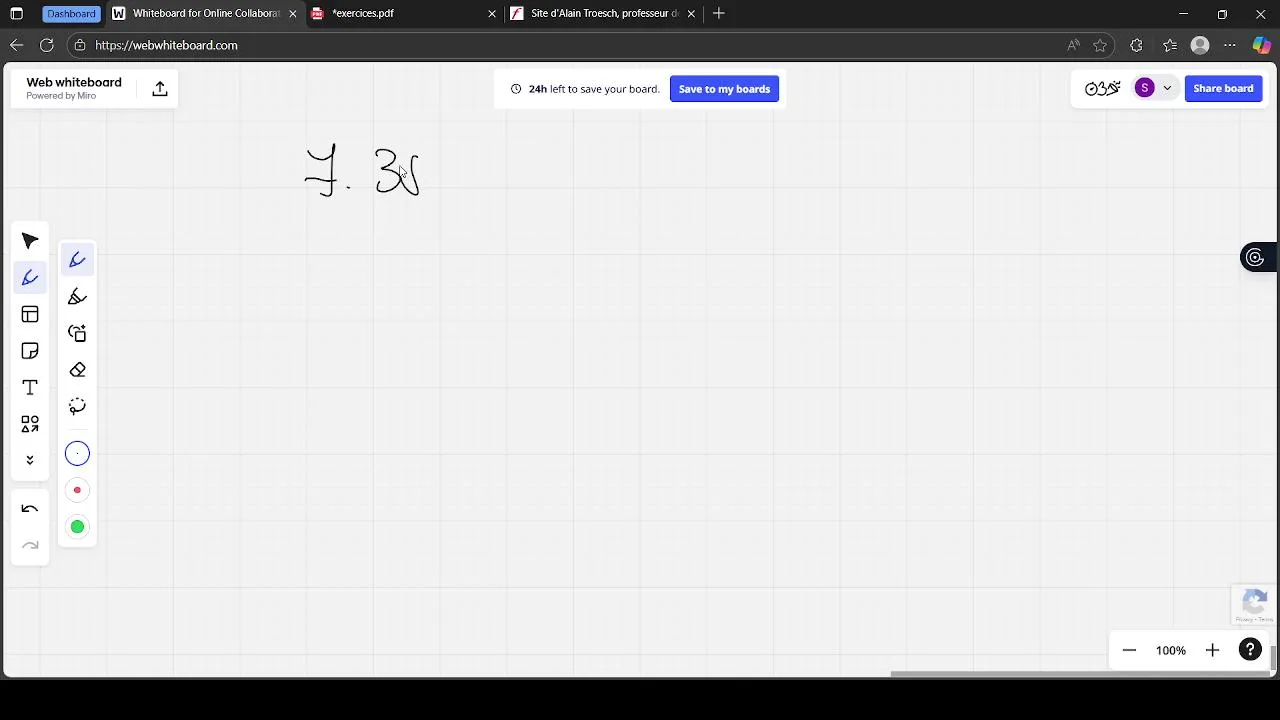Click the horizontal scrollbar thumb
Screen dimensions: 1280x720
[1080, 673]
